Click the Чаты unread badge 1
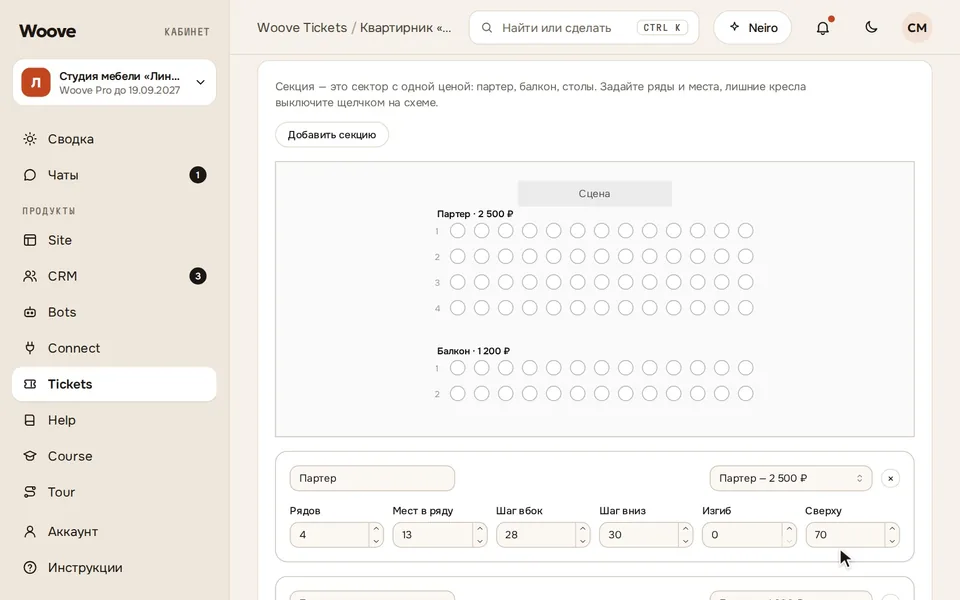The image size is (960, 600). 198,175
